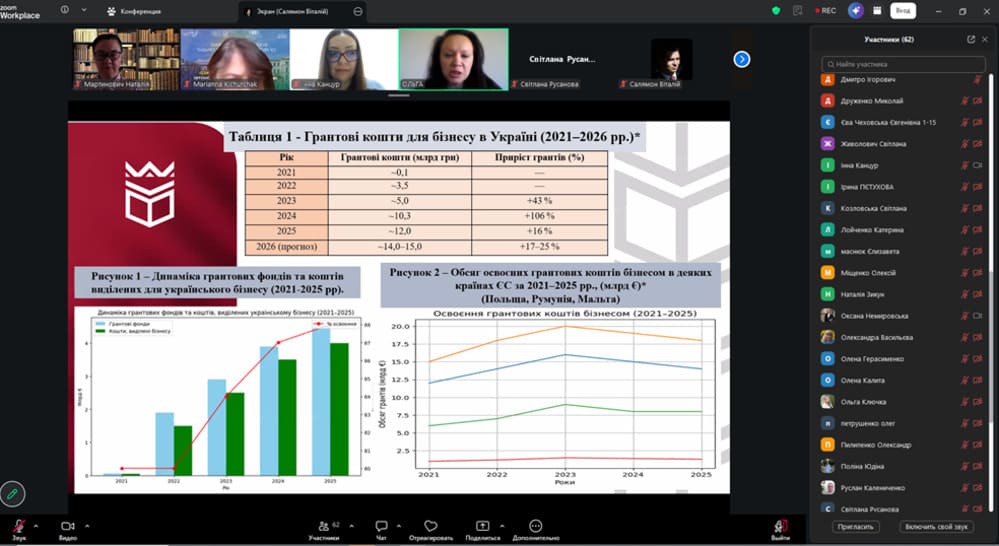Click the green encryption shield icon

776,10
